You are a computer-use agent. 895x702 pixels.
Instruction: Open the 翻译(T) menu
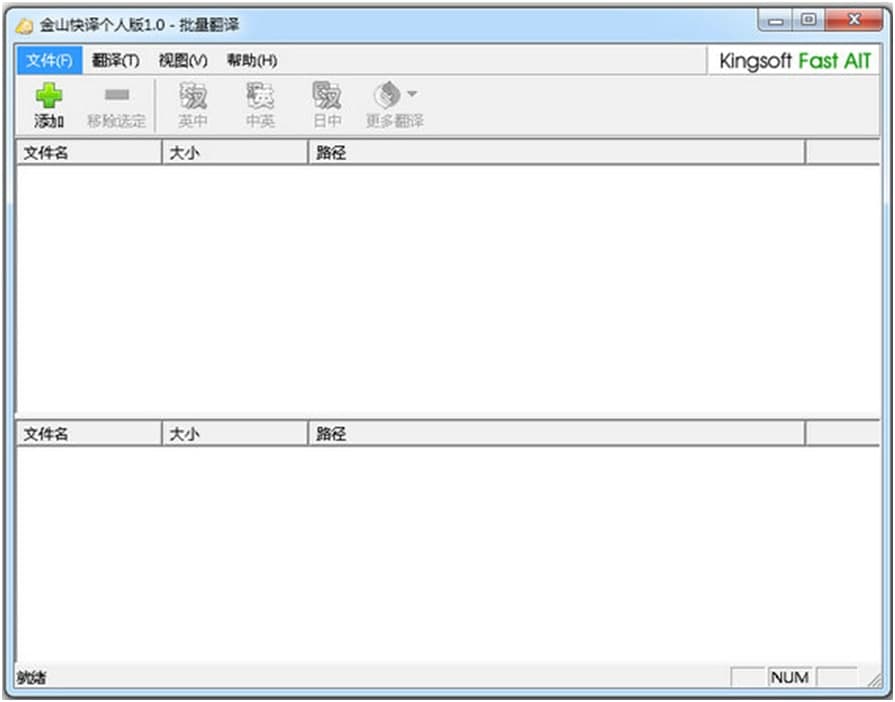point(116,60)
